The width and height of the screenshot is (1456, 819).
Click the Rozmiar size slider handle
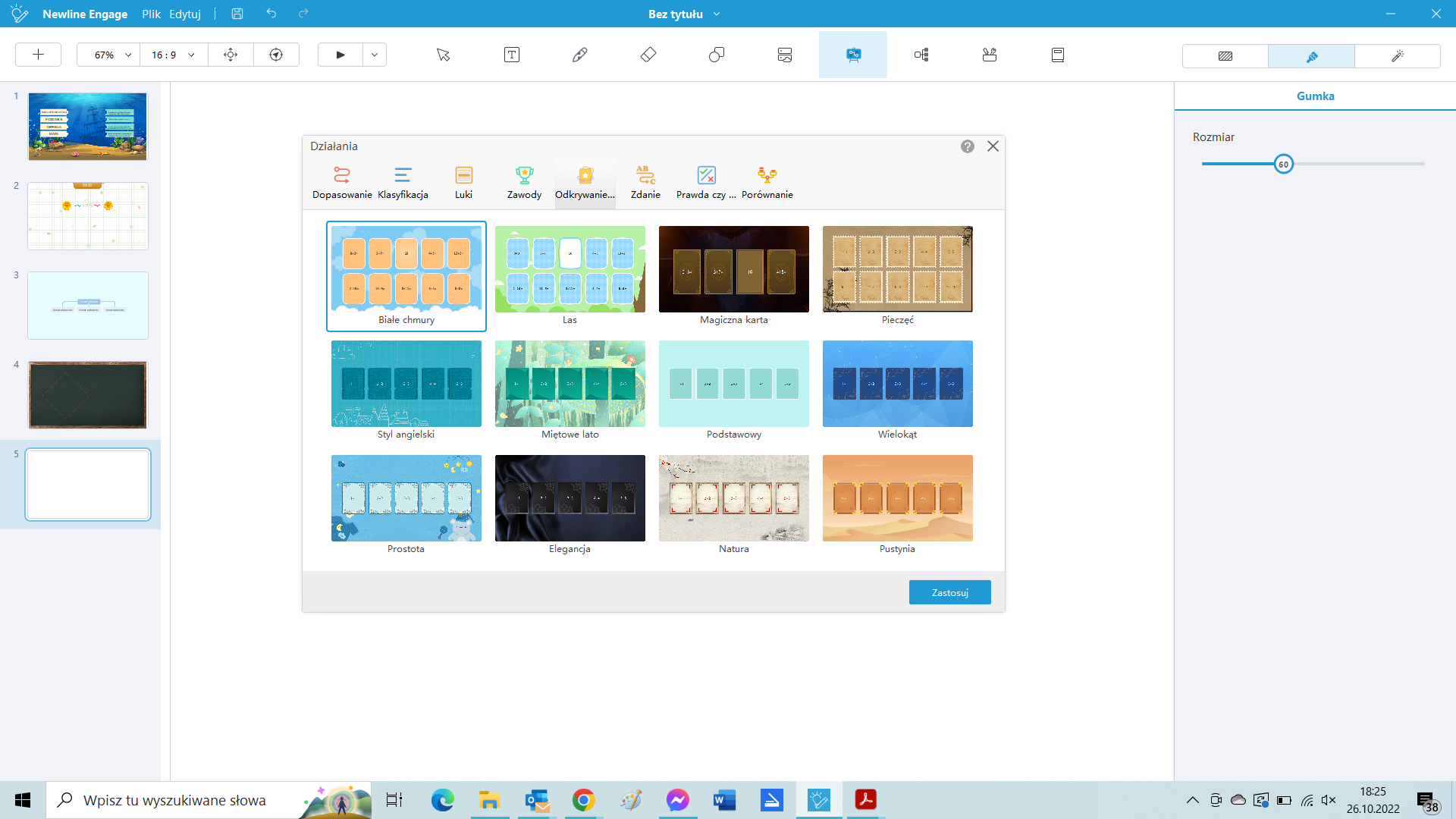tap(1283, 164)
